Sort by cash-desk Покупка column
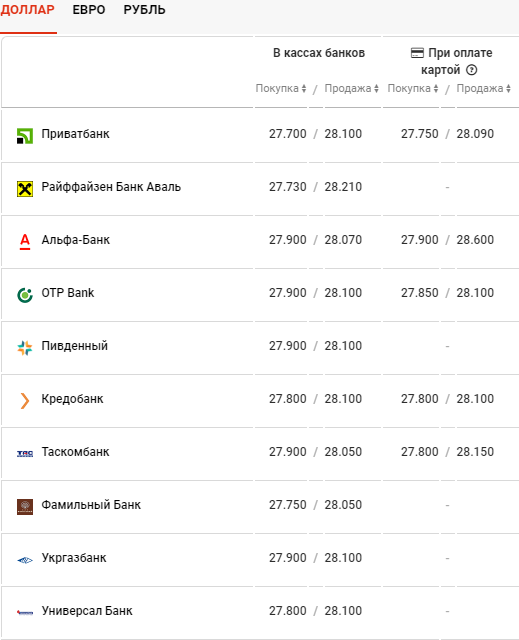 (x=281, y=88)
